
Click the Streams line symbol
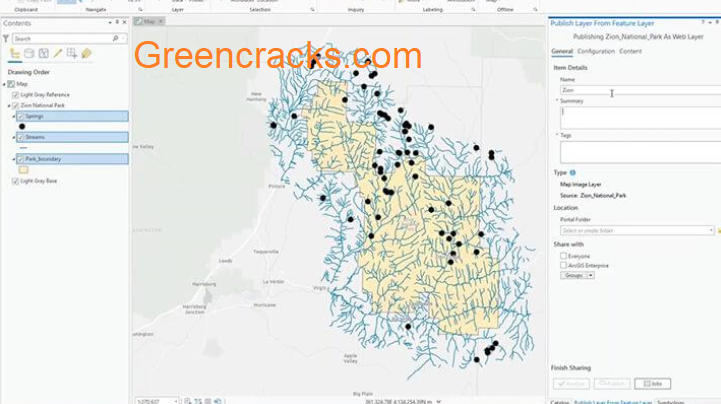tap(23, 148)
